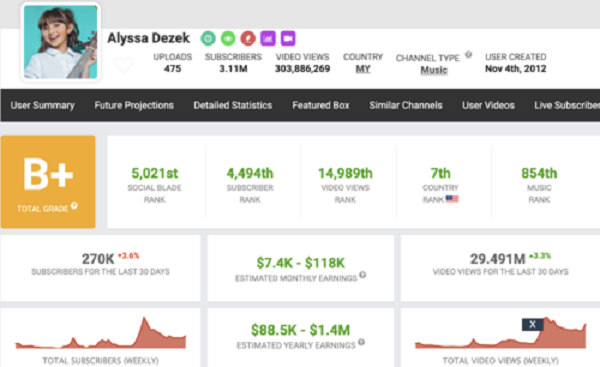This screenshot has height=367, width=600.
Task: Click the 270K subscribers last 30 days figure
Action: click(x=98, y=259)
